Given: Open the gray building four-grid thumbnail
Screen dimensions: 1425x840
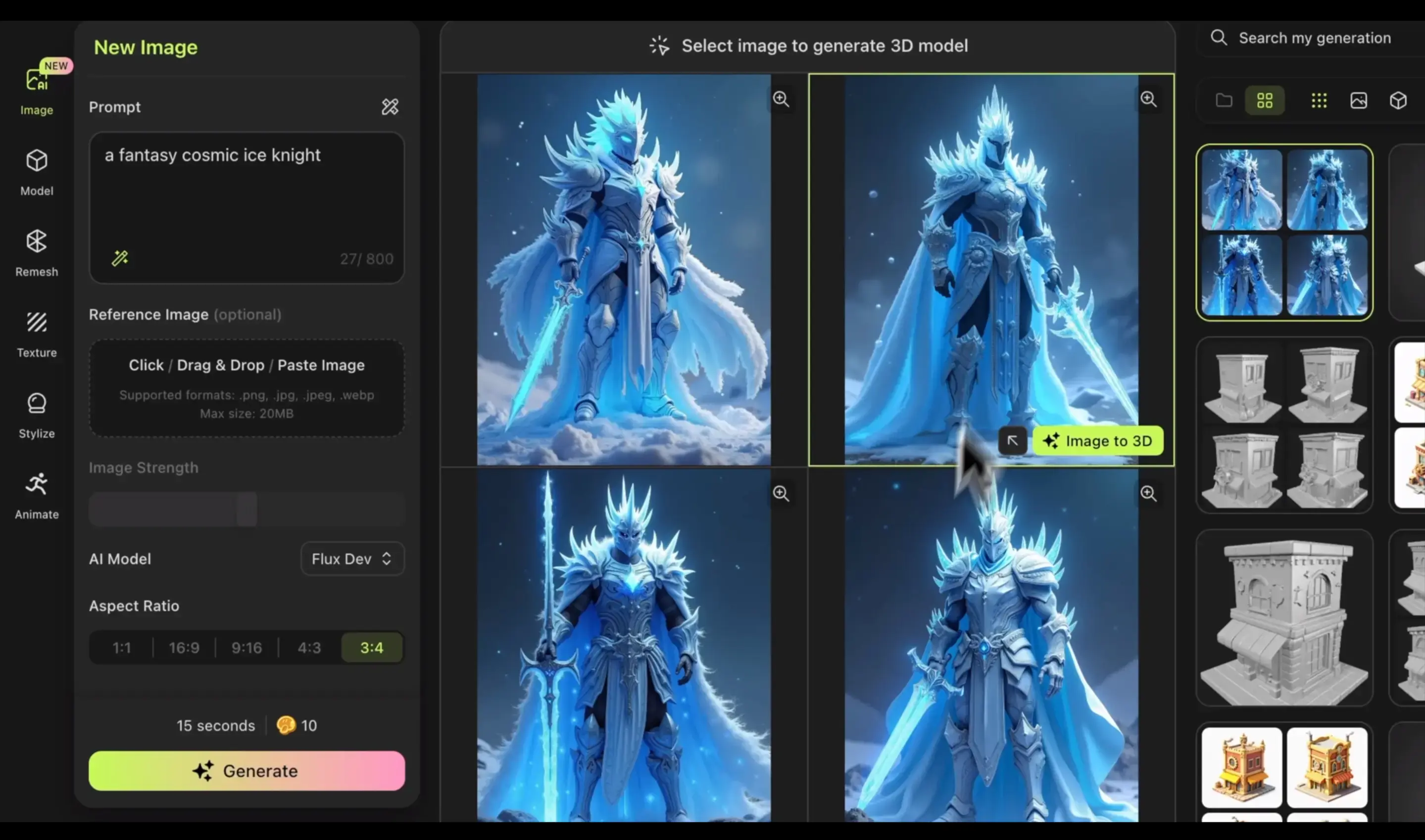Looking at the screenshot, I should pyautogui.click(x=1283, y=425).
